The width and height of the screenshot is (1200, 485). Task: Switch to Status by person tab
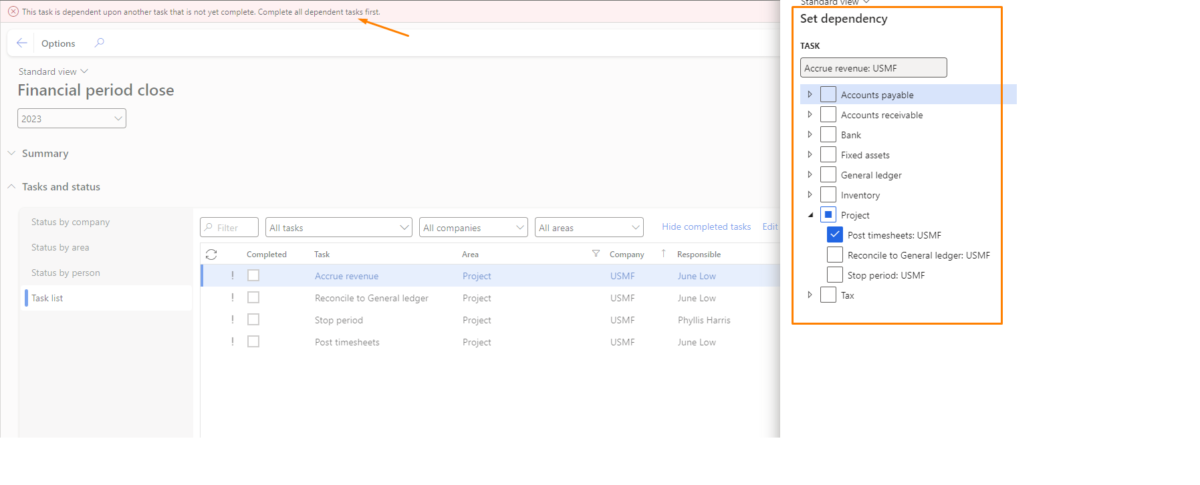point(68,273)
